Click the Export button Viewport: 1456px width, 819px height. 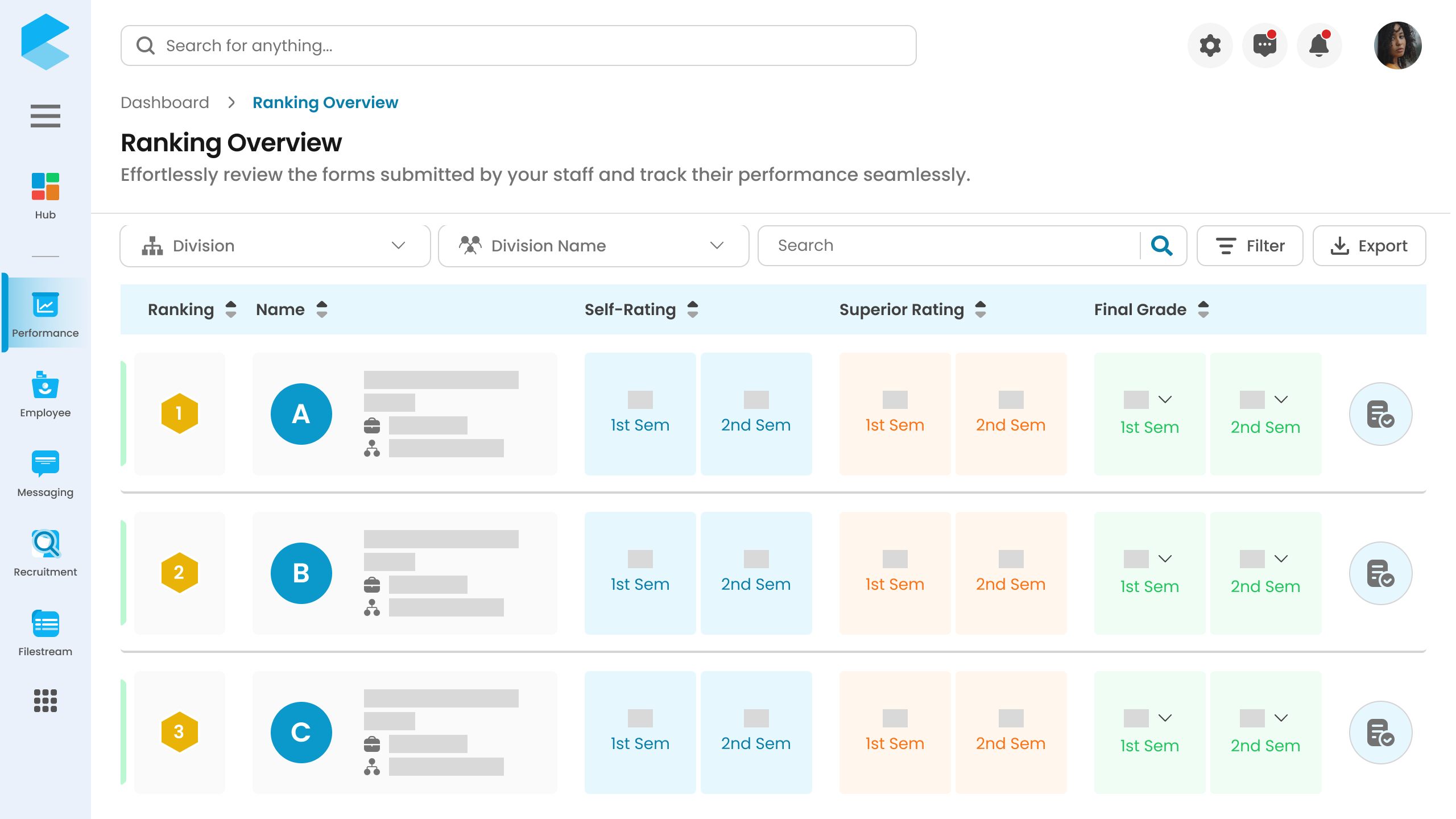(x=1370, y=246)
